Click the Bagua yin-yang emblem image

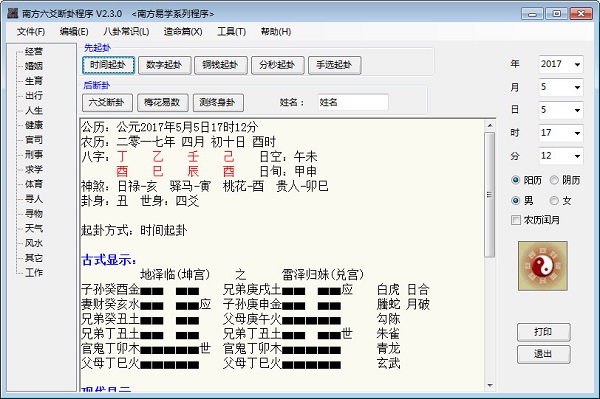(543, 266)
